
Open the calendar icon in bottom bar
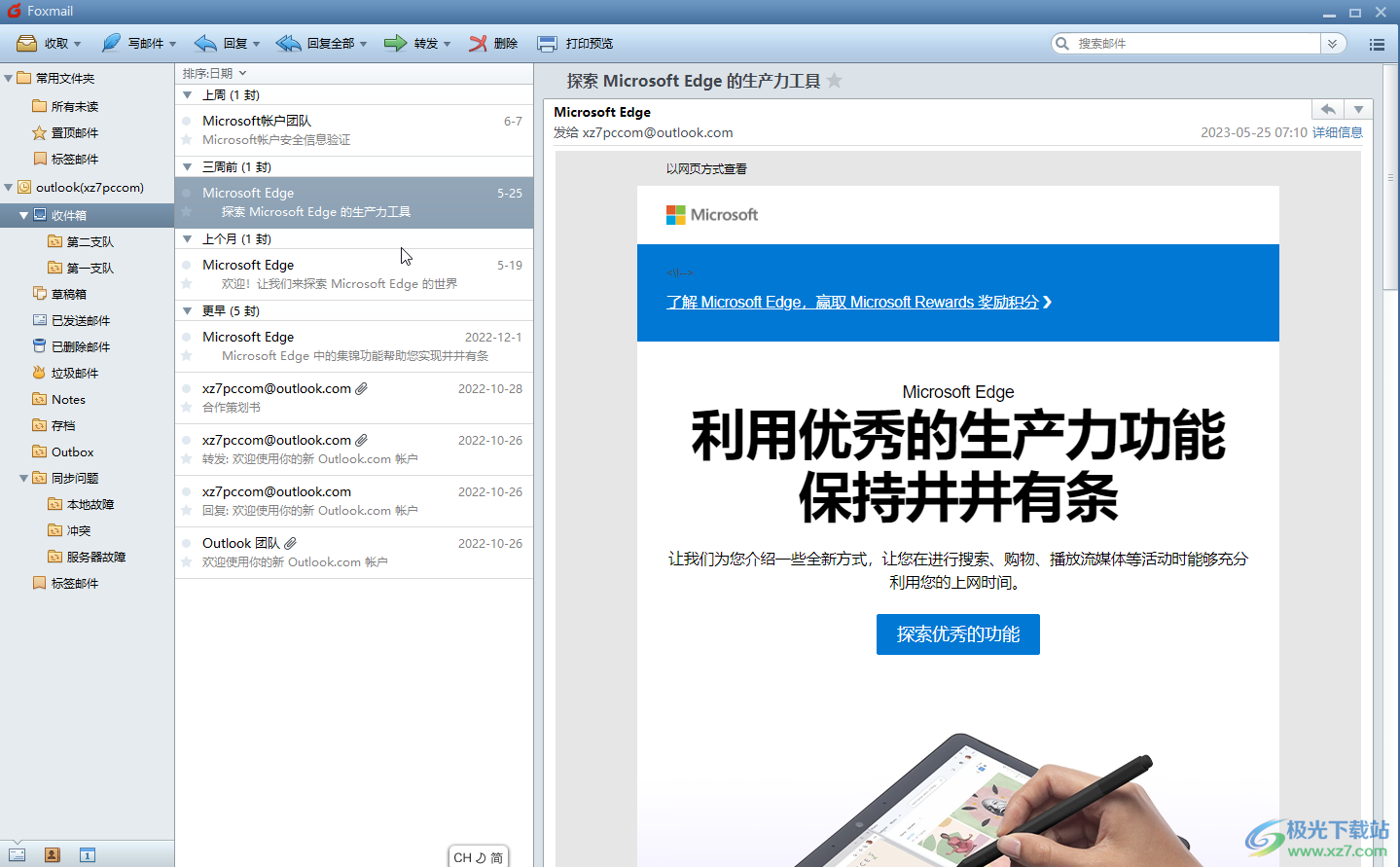click(x=88, y=855)
